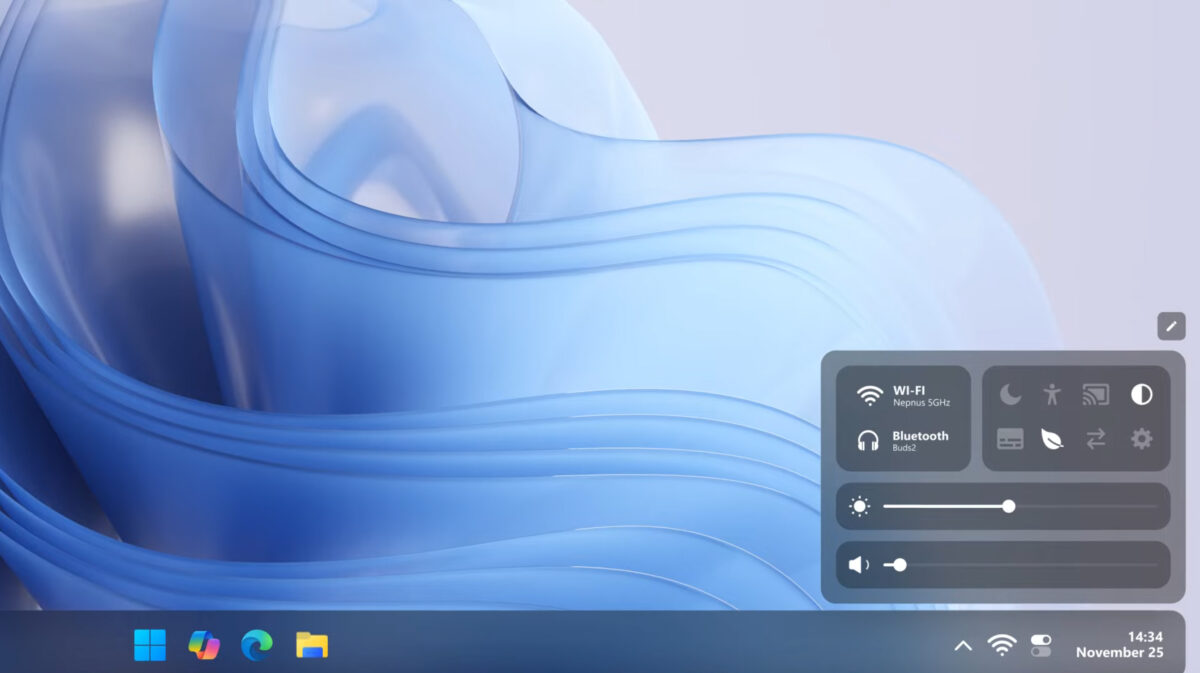Enable the contrast themes quick setting
1200x673 pixels.
click(1143, 393)
